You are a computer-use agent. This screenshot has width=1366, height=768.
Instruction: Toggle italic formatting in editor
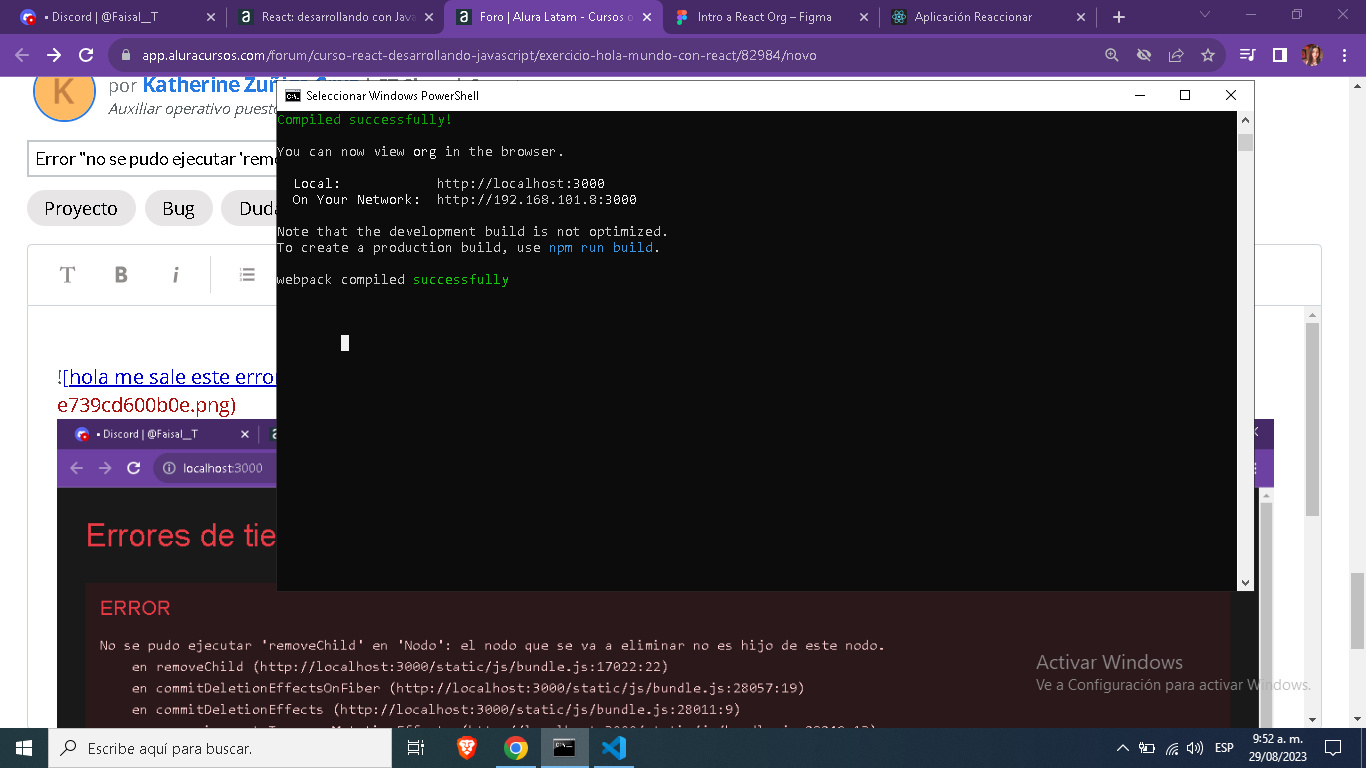pos(176,275)
